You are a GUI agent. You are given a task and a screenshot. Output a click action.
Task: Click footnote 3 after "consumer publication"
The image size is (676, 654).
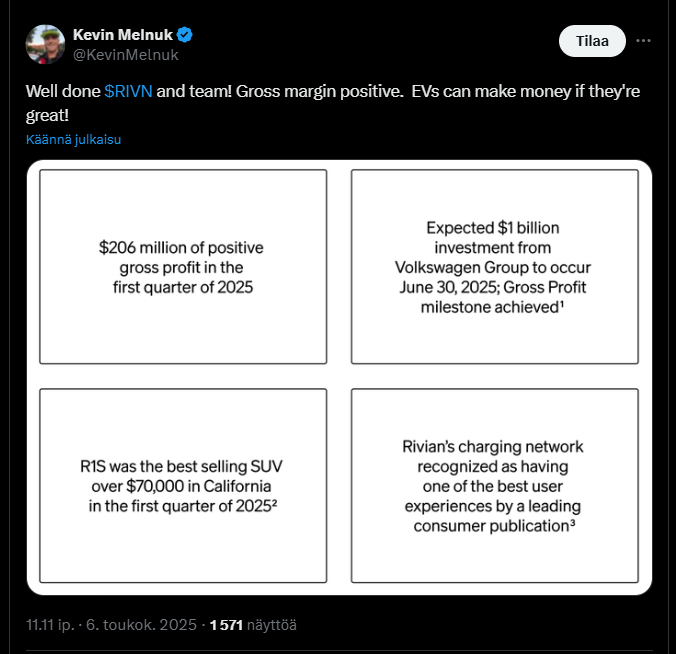coord(572,523)
